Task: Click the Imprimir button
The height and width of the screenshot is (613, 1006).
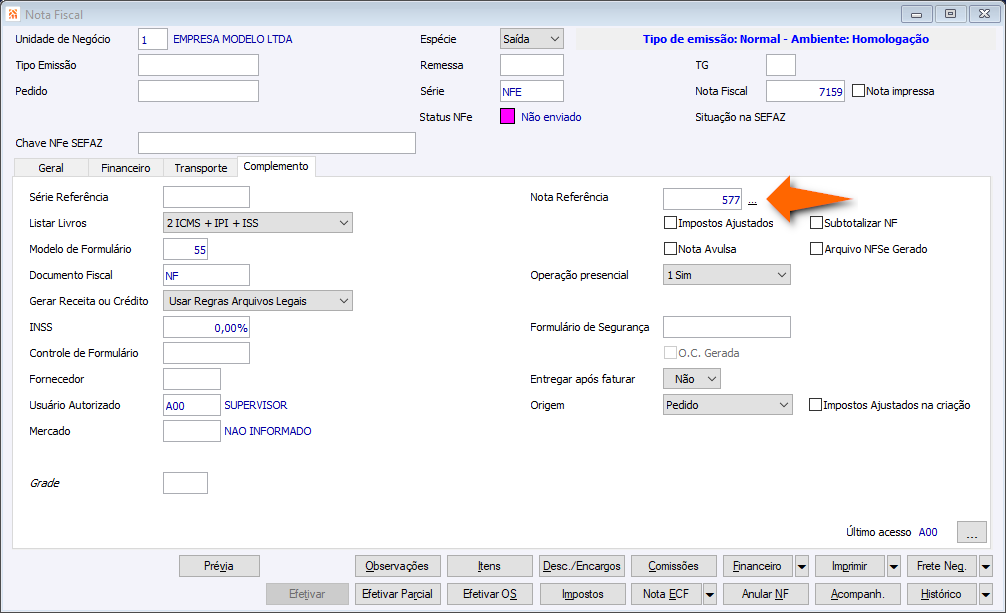Action: click(850, 566)
